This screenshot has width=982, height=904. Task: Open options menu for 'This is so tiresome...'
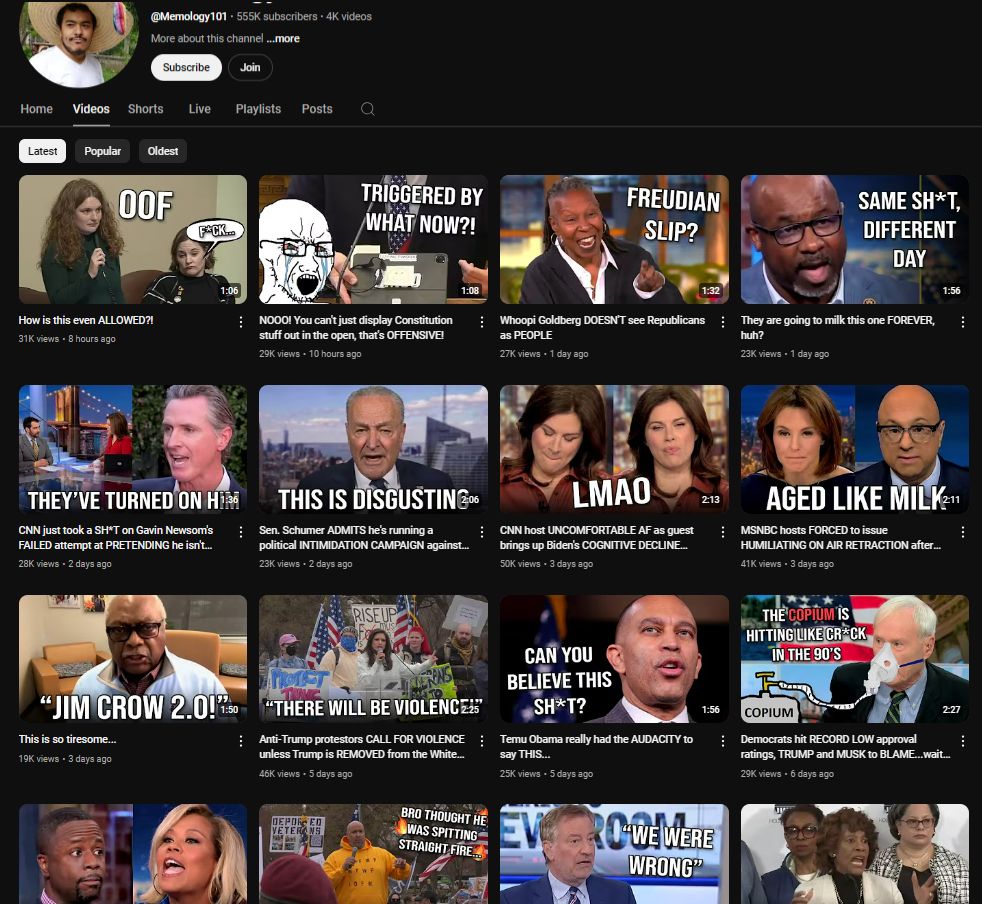click(240, 741)
